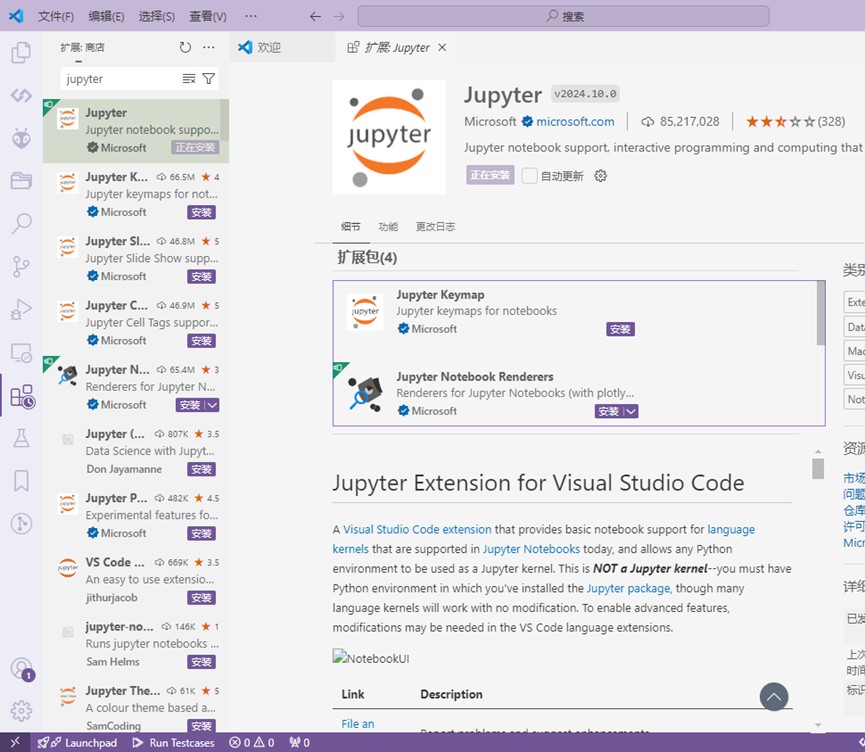Open the remote window status icon
This screenshot has height=752, width=865.
pyautogui.click(x=15, y=743)
